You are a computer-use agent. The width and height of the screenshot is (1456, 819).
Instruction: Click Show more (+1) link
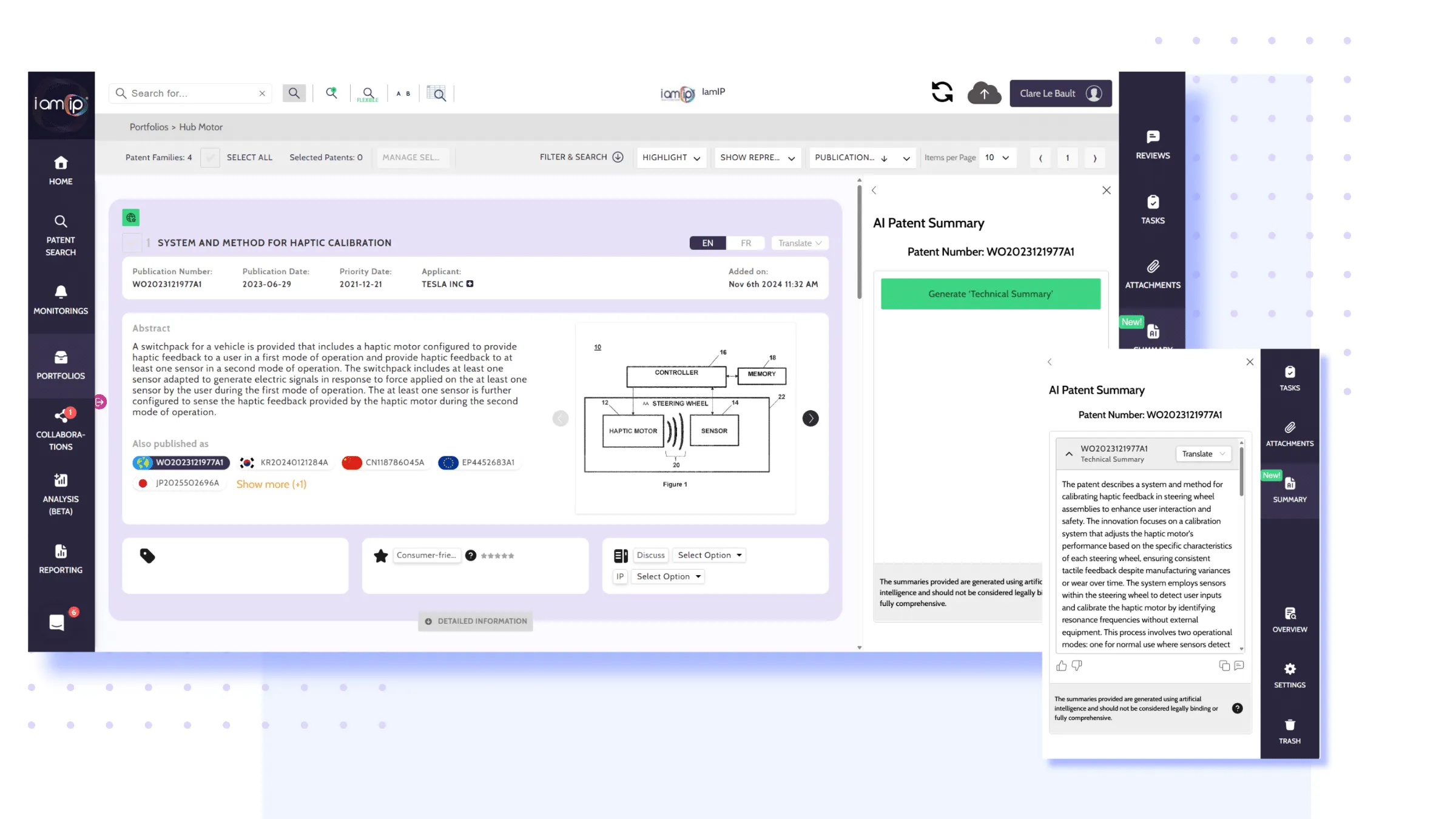click(x=271, y=484)
